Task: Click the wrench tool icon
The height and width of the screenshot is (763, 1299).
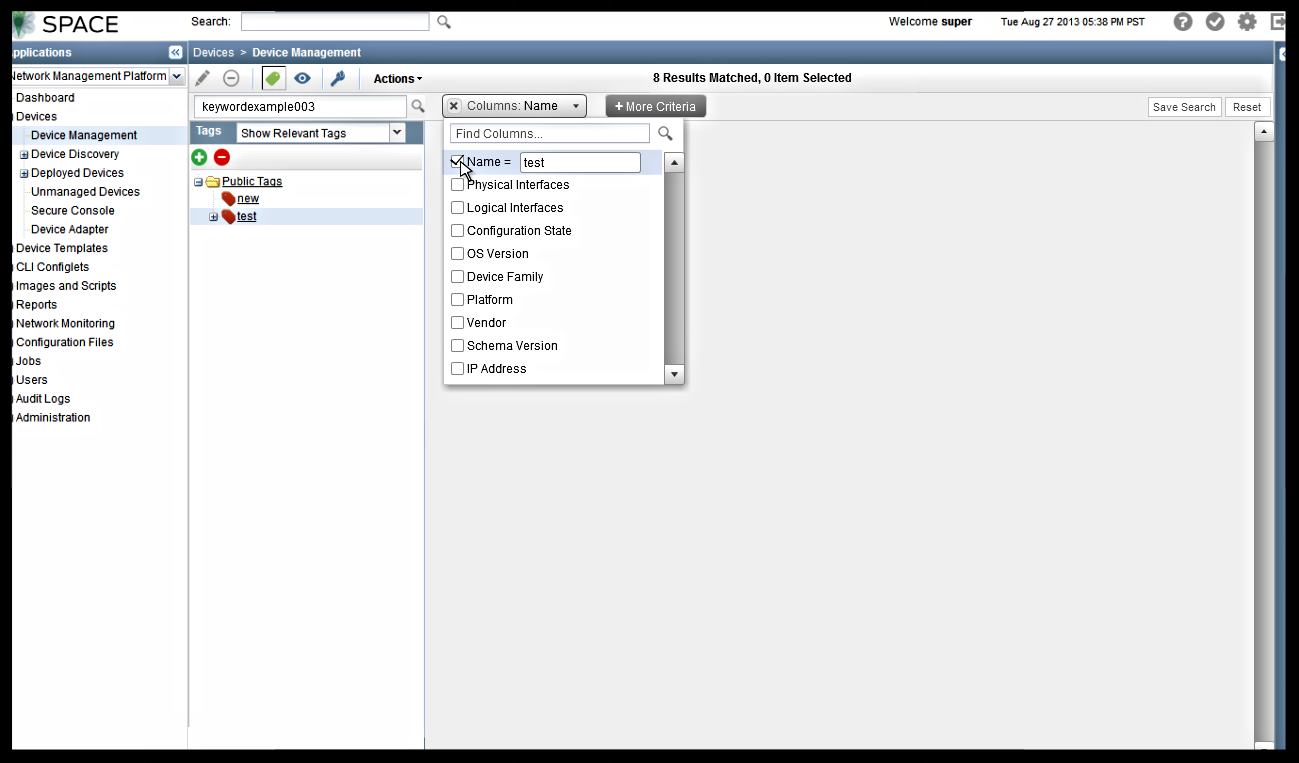Action: pyautogui.click(x=337, y=78)
